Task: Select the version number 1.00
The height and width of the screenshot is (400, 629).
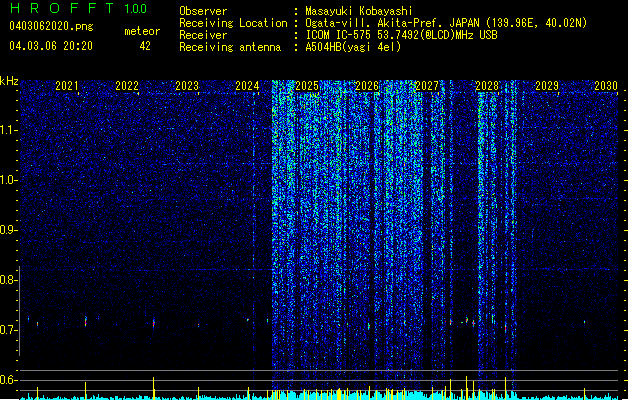Action: 136,8
